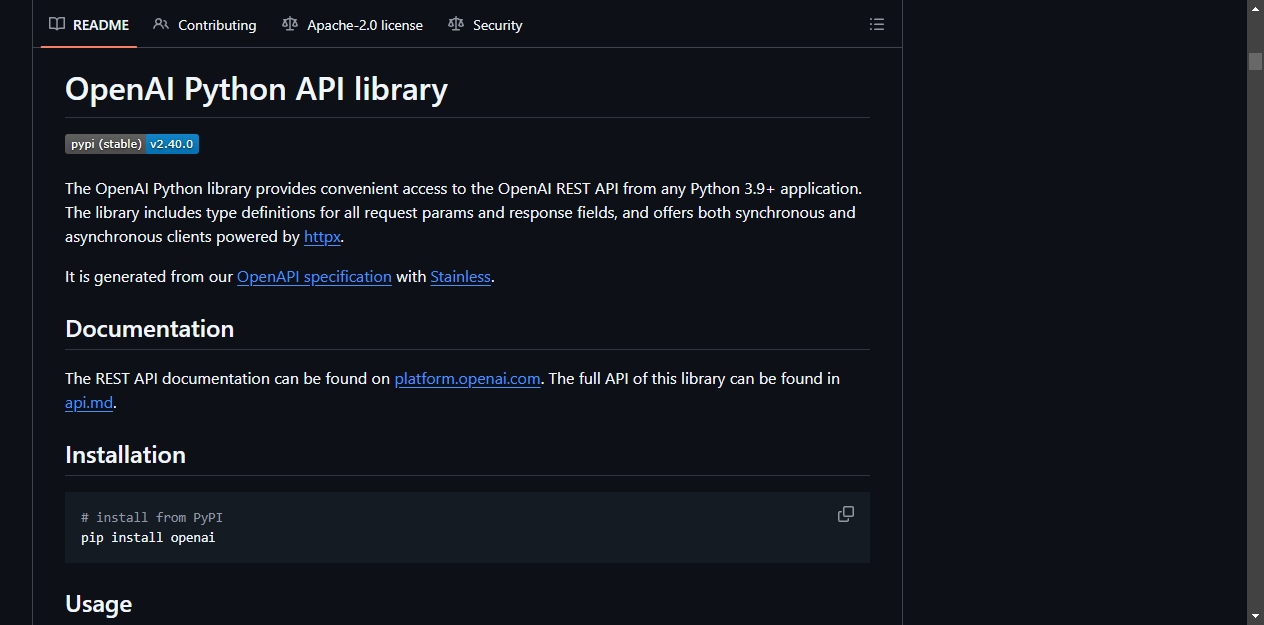The width and height of the screenshot is (1264, 625).
Task: Click the book icon beside README
Action: coord(57,24)
